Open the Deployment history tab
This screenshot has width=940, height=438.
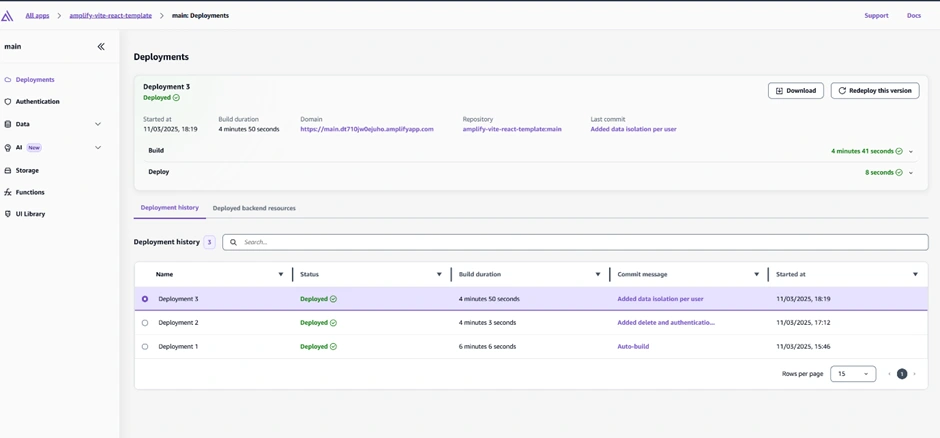[169, 208]
